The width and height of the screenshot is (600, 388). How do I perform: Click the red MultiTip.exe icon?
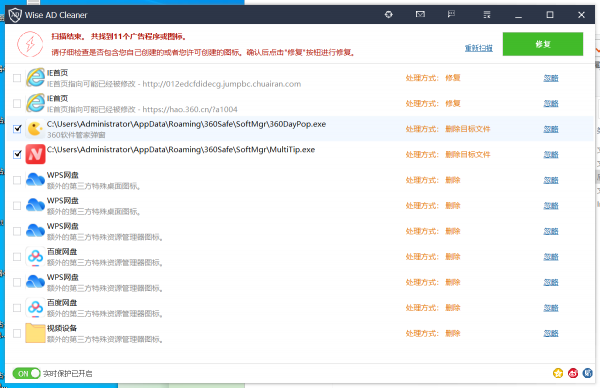(x=35, y=154)
